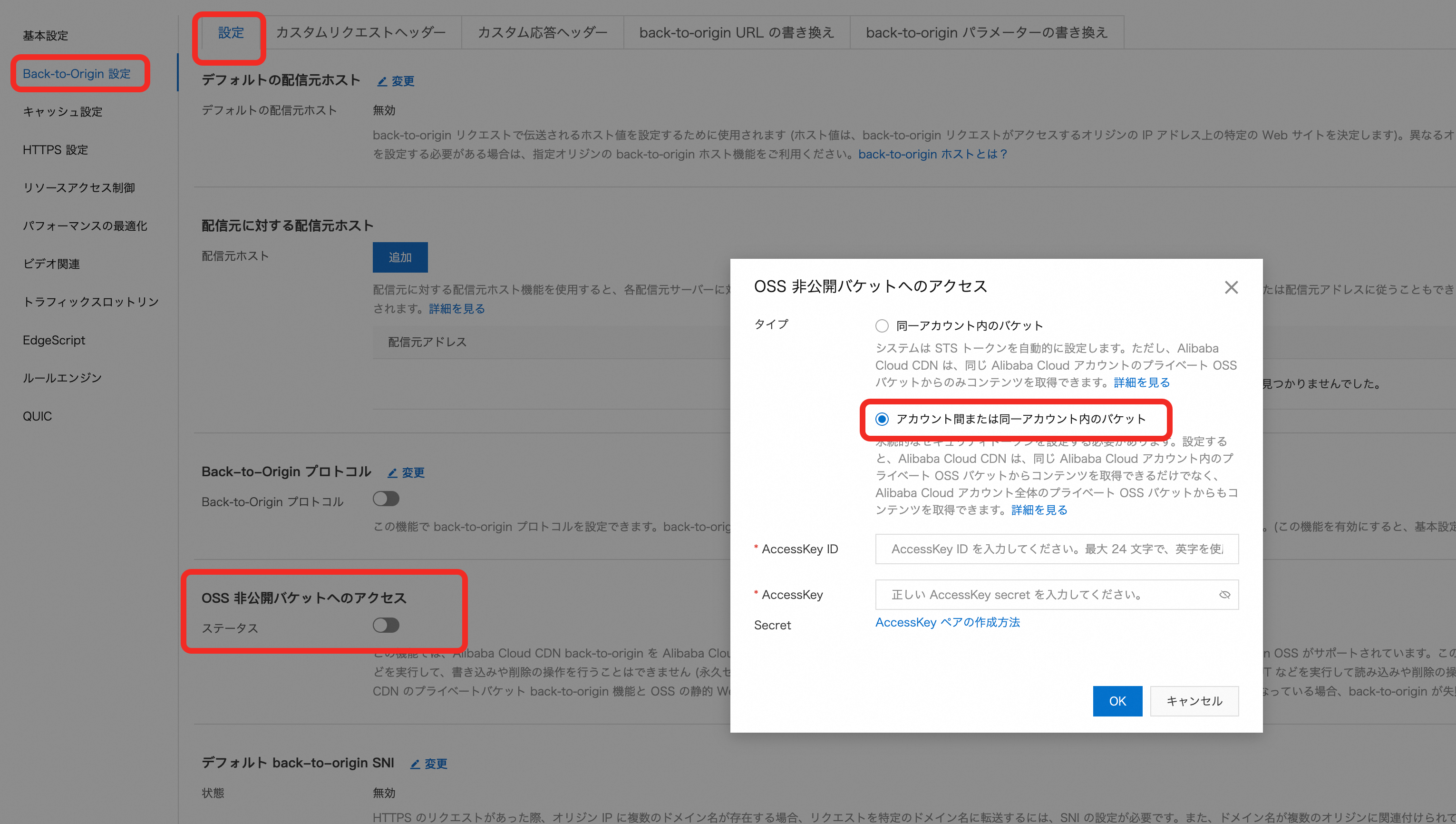Toggle the Back-to-Origin protocol switch
The height and width of the screenshot is (824, 1456).
pyautogui.click(x=386, y=499)
